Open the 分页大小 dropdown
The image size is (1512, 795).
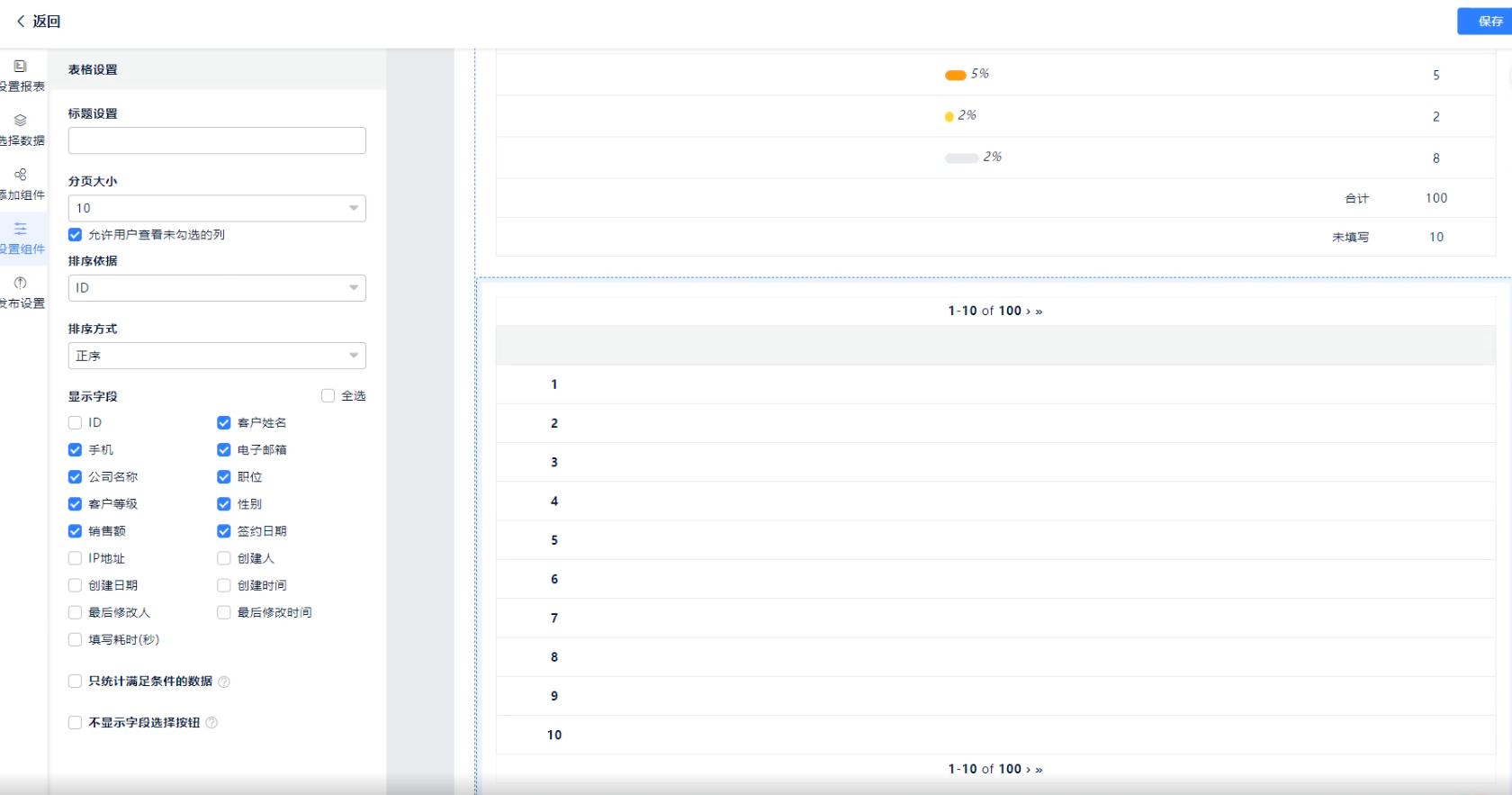point(217,209)
